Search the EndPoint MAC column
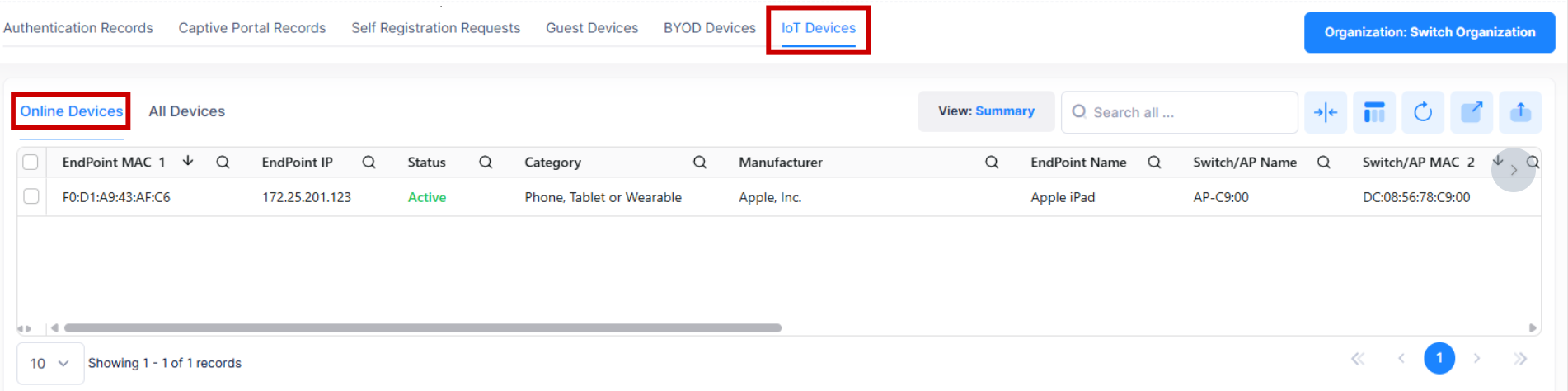The height and width of the screenshot is (391, 1568). (x=223, y=163)
